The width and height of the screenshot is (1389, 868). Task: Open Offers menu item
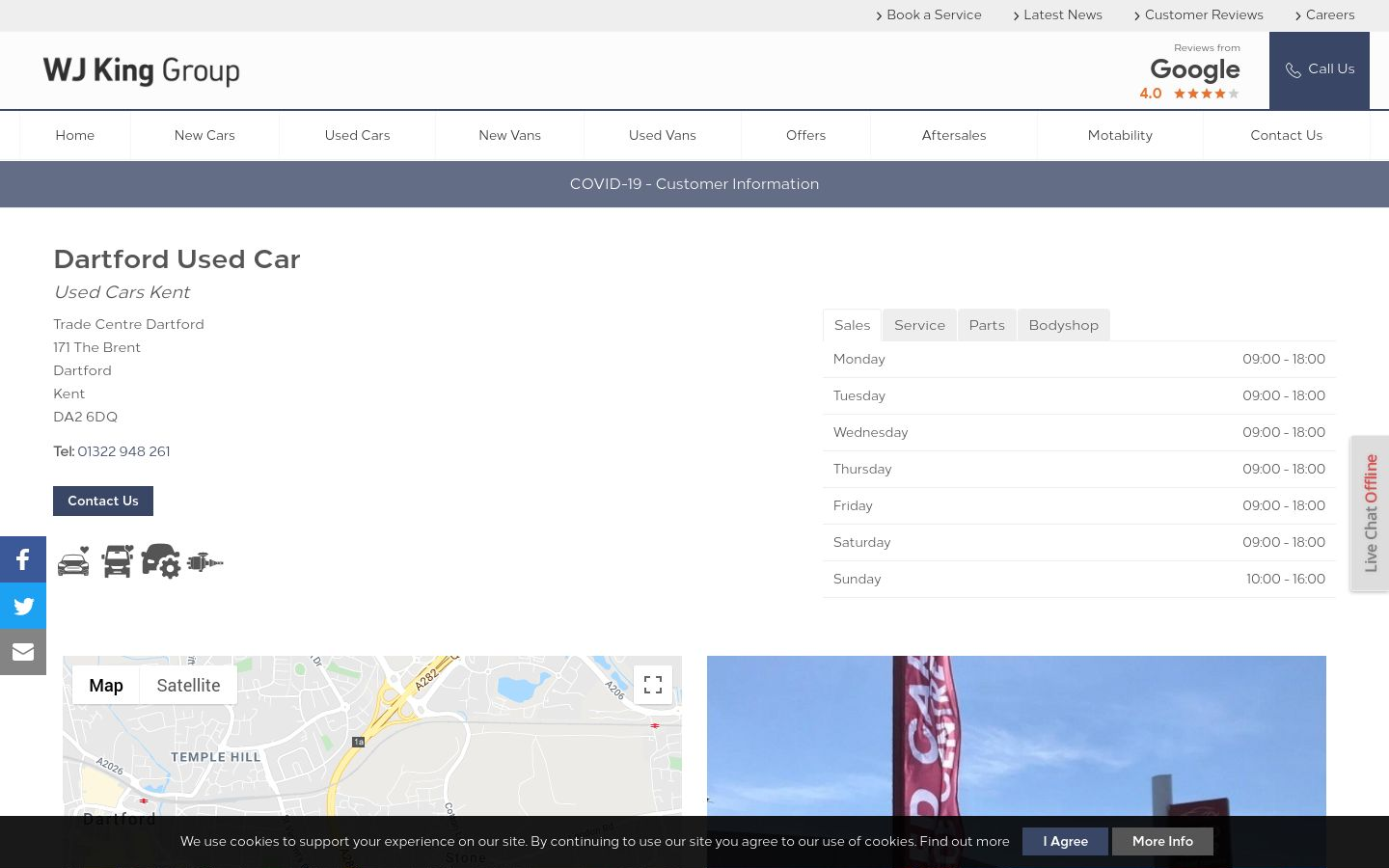click(x=805, y=135)
